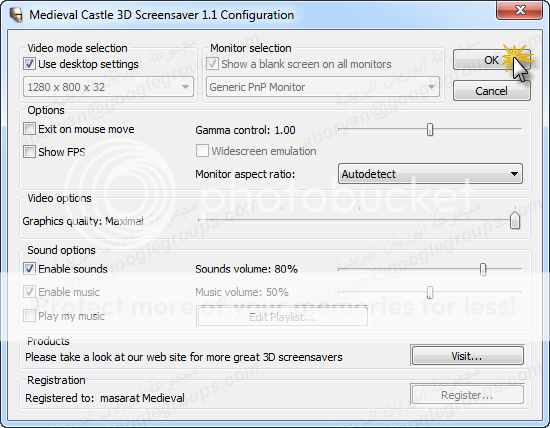Click the Edit Playlist... button
The image size is (550, 428).
[x=282, y=317]
